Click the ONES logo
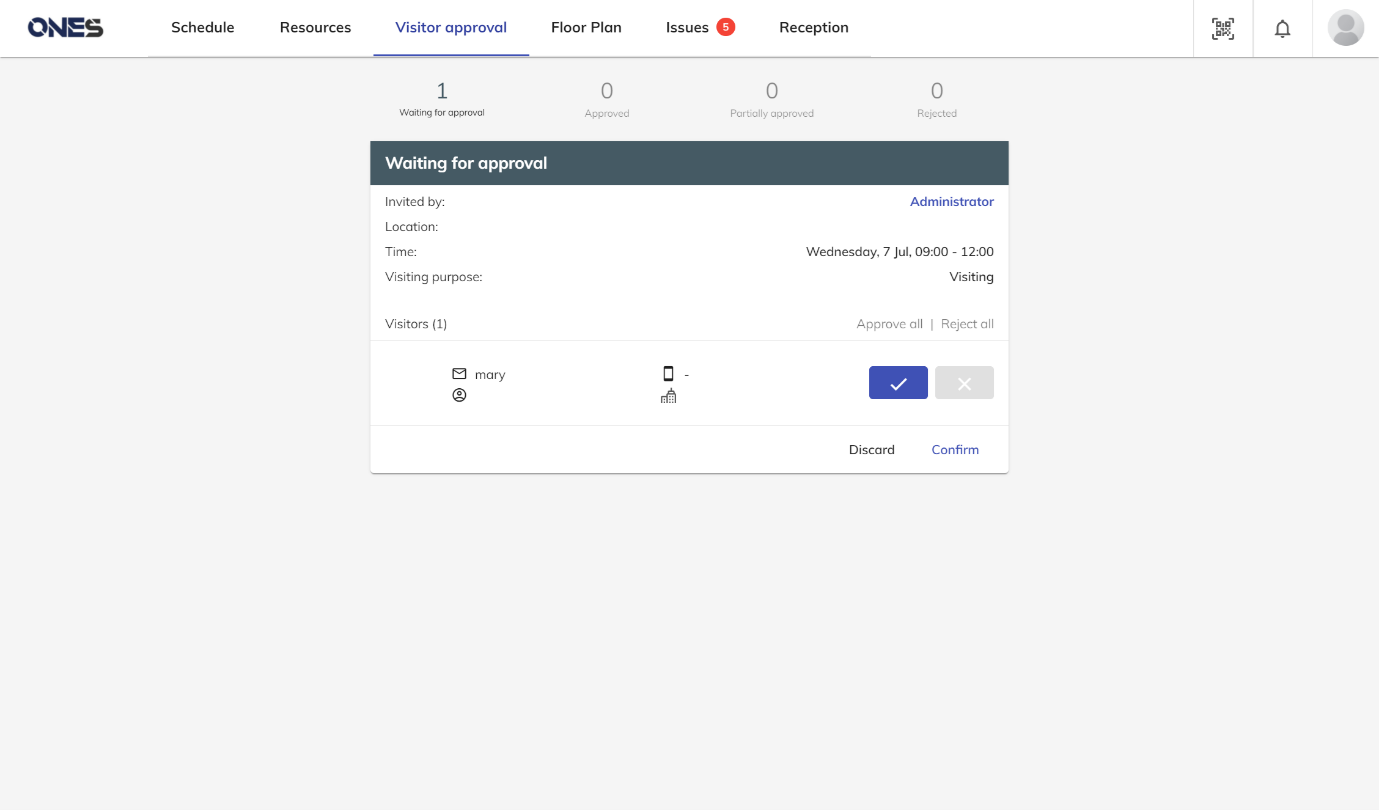The height and width of the screenshot is (810, 1379). coord(65,28)
